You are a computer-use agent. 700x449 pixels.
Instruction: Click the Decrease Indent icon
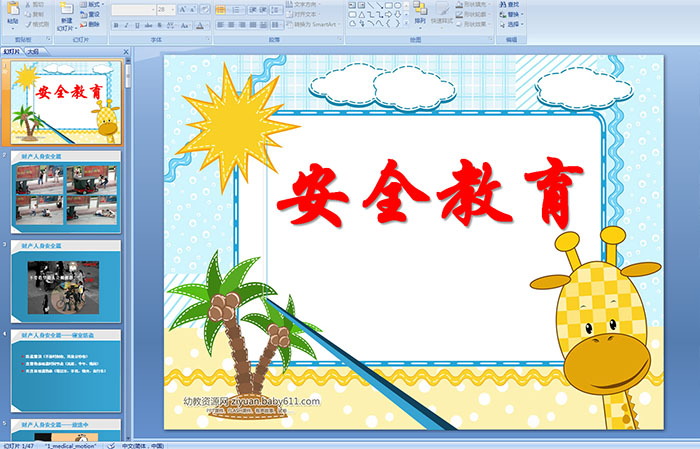pyautogui.click(x=253, y=9)
